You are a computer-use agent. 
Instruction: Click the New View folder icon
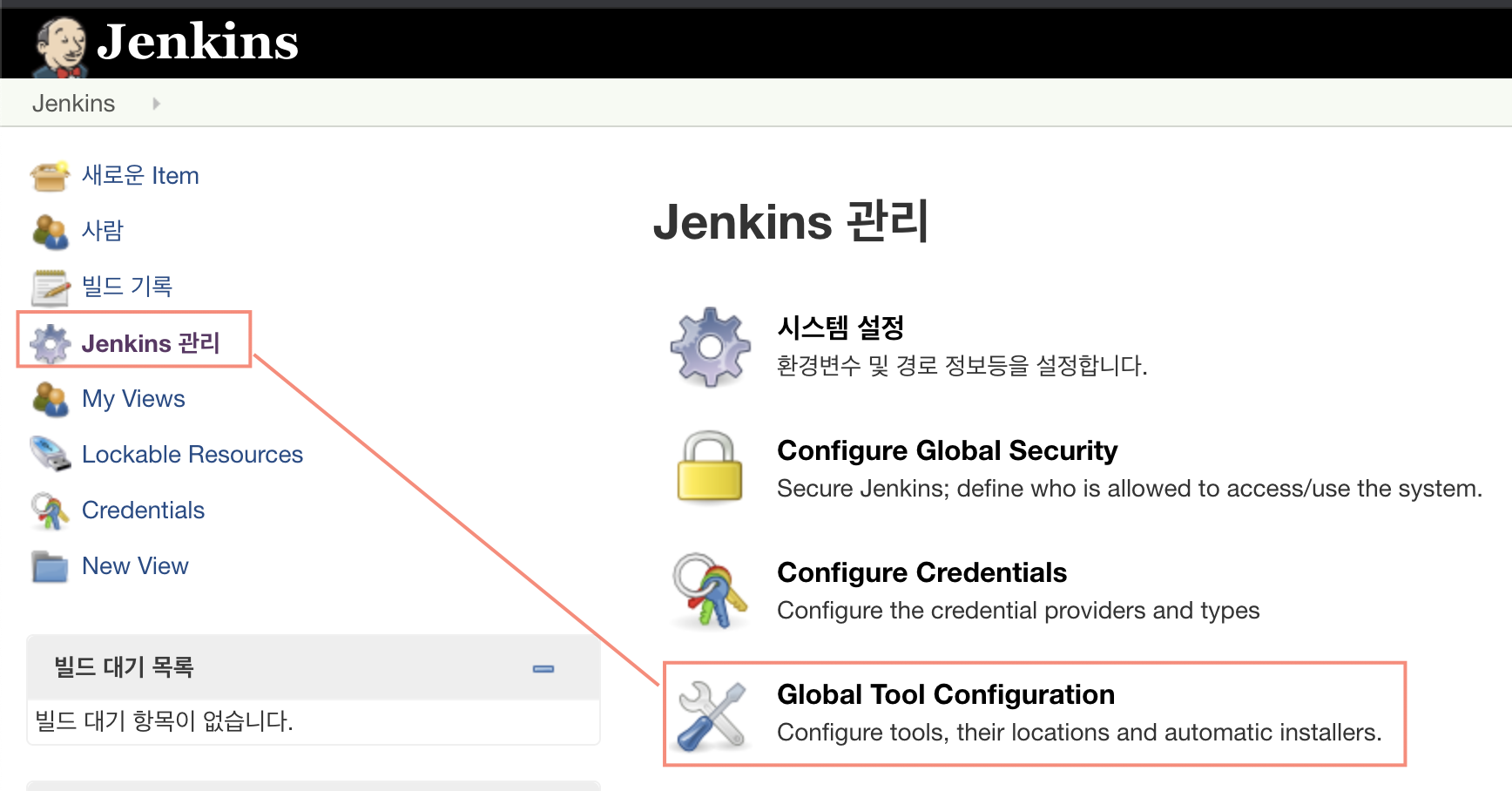pyautogui.click(x=50, y=566)
